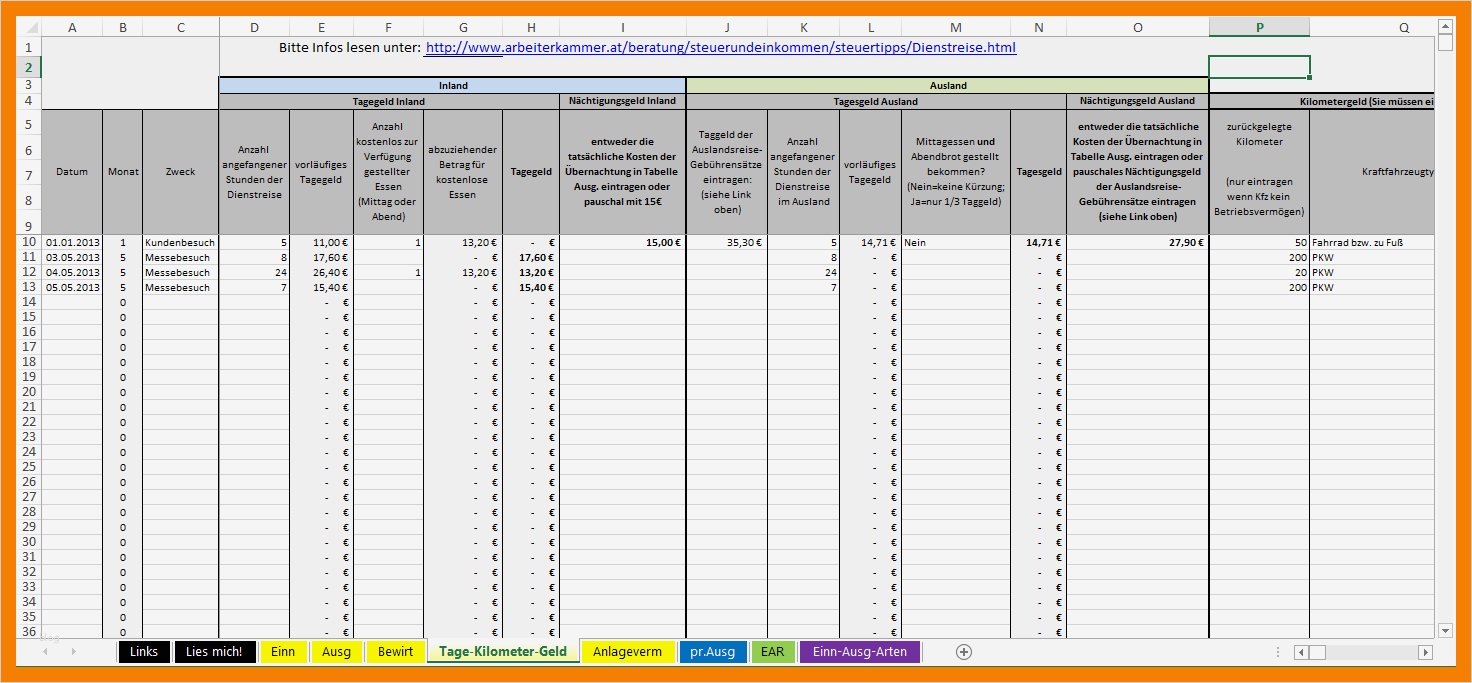This screenshot has height=683, width=1472.
Task: Switch to the Links sheet tab
Action: (144, 652)
